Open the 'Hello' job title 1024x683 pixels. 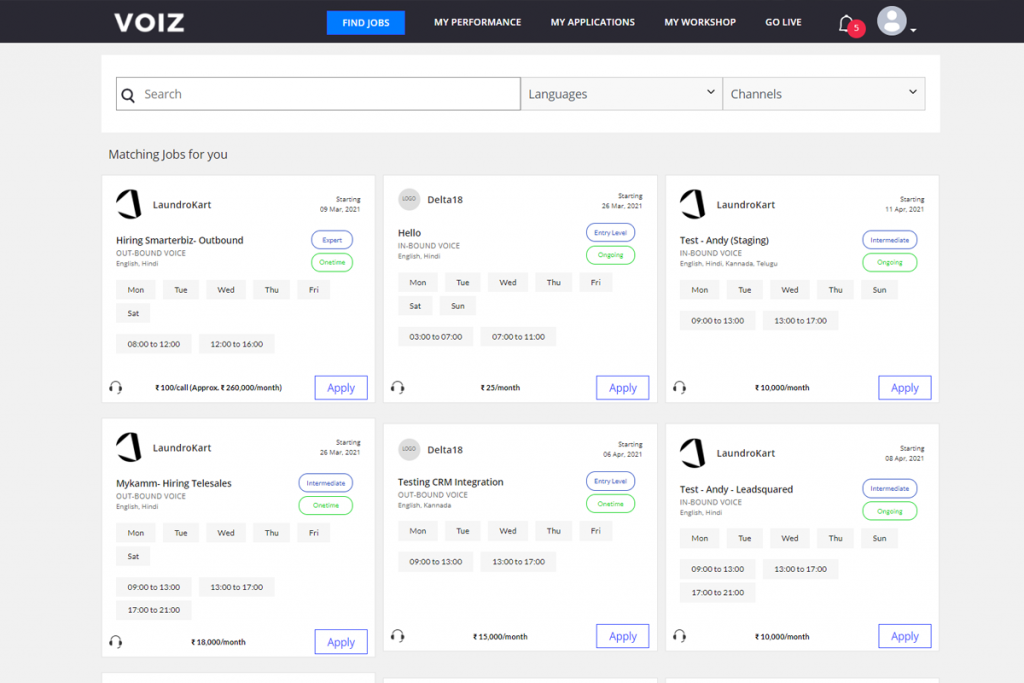pyautogui.click(x=409, y=233)
